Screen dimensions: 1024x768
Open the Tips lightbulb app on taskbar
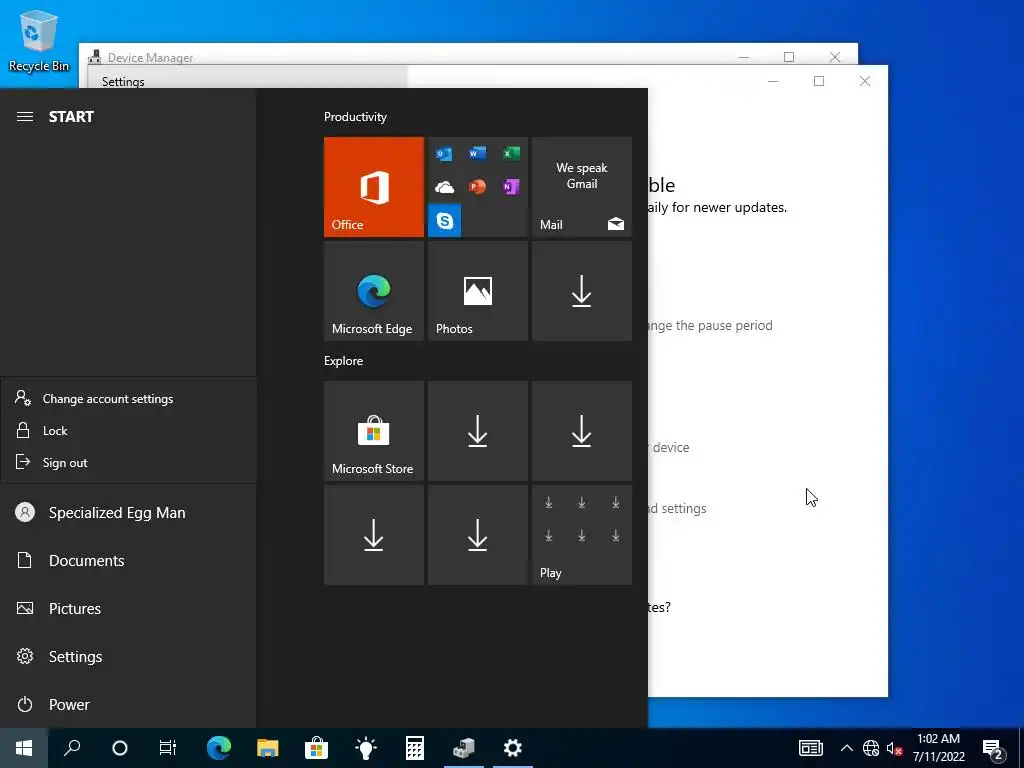366,748
